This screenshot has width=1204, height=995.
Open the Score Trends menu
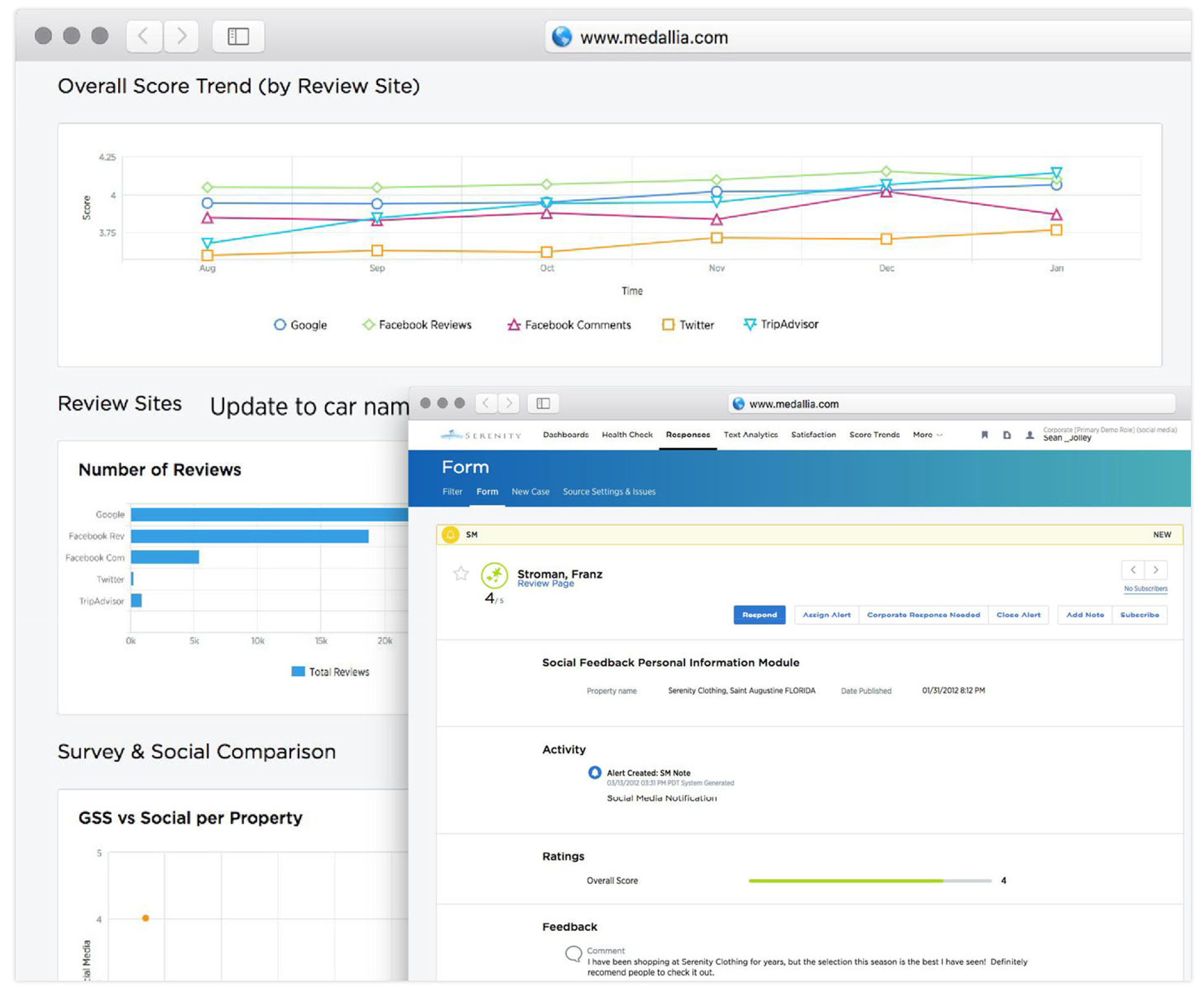tap(874, 435)
